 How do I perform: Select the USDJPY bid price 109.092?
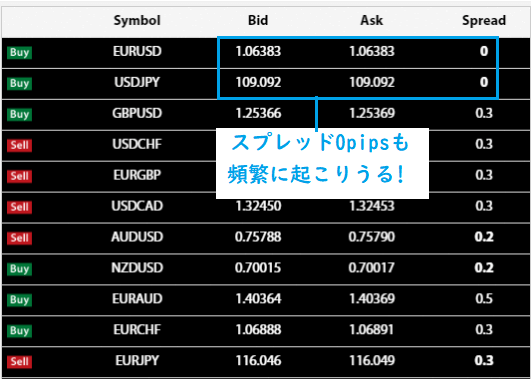[258, 82]
